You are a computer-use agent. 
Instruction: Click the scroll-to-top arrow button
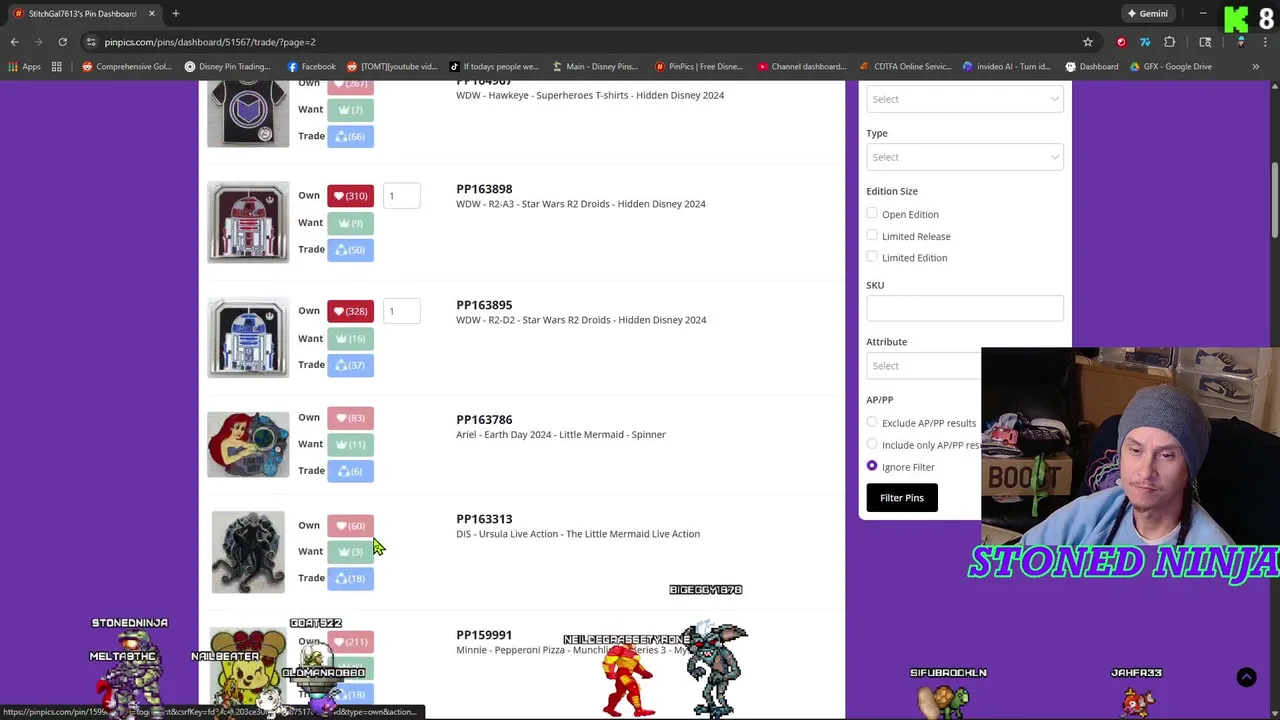1246,678
